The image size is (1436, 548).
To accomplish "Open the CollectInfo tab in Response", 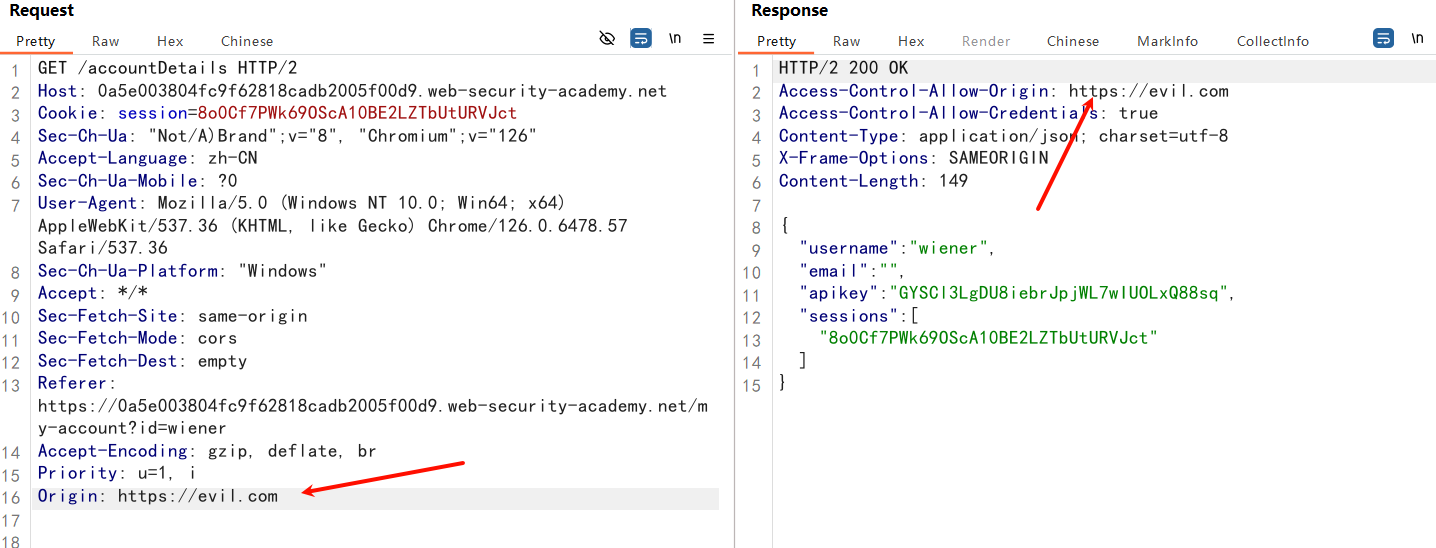I will (1272, 41).
